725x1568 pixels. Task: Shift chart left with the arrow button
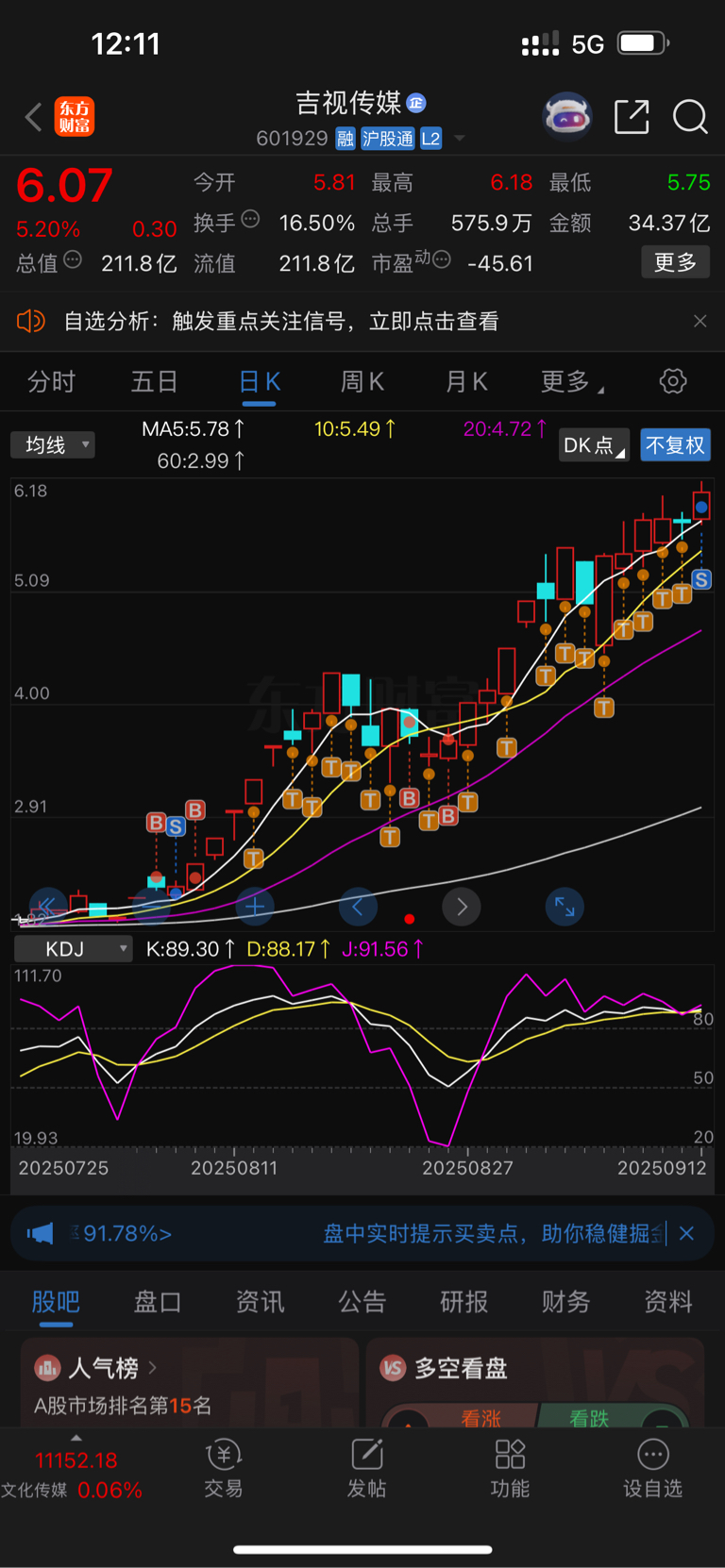pyautogui.click(x=358, y=907)
